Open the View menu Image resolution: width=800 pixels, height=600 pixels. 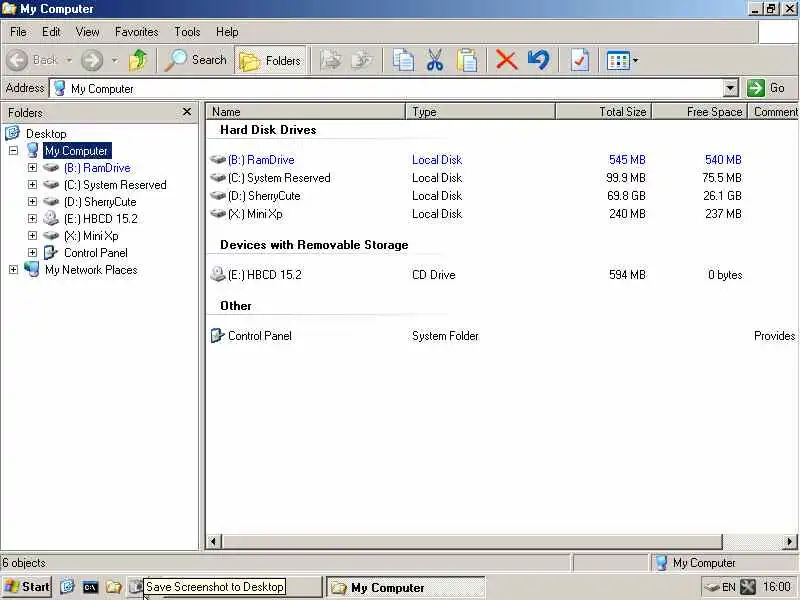coord(88,32)
